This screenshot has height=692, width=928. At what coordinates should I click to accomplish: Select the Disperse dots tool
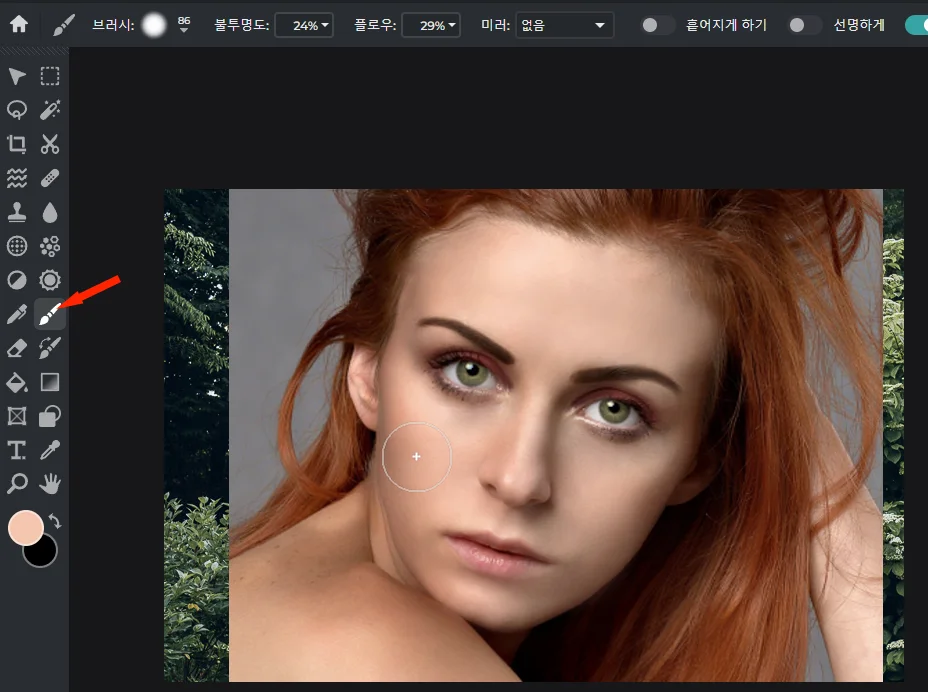50,246
